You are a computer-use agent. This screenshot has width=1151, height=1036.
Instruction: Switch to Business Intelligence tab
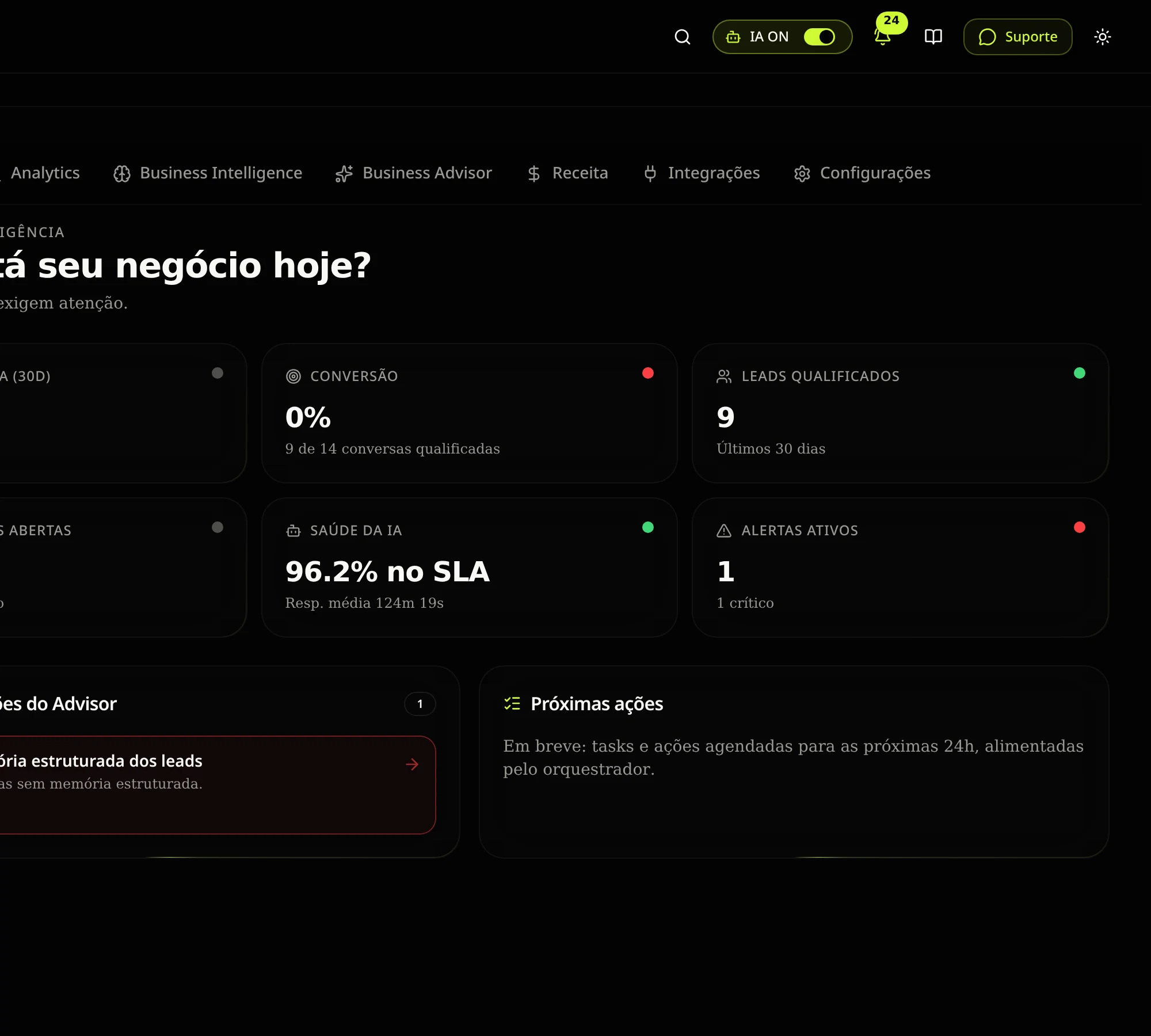point(208,173)
